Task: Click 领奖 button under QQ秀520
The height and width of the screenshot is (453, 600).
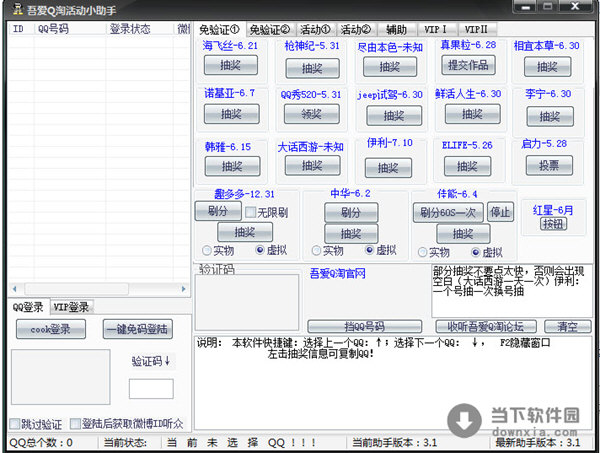Action: 312,114
